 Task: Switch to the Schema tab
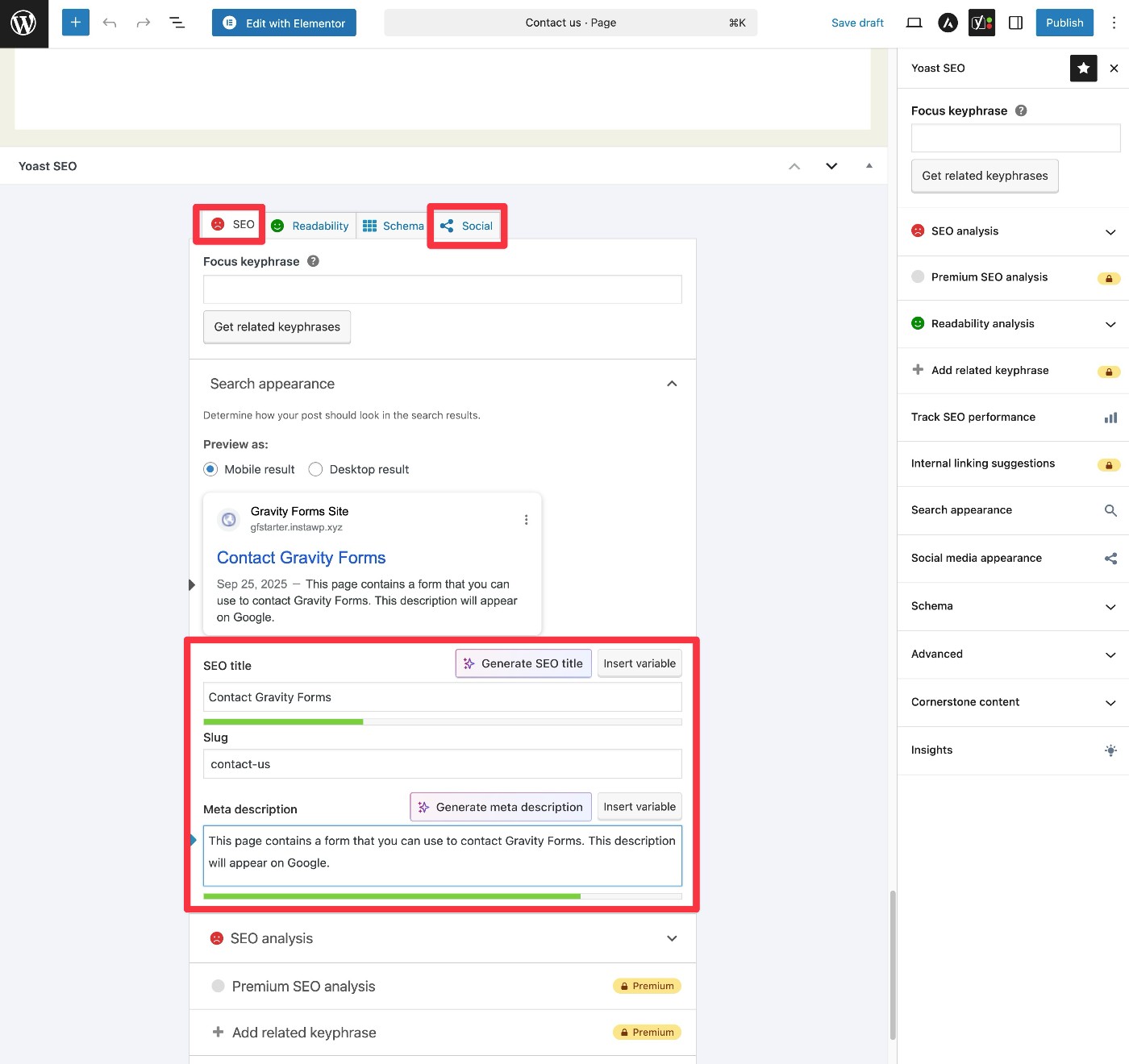tap(393, 226)
